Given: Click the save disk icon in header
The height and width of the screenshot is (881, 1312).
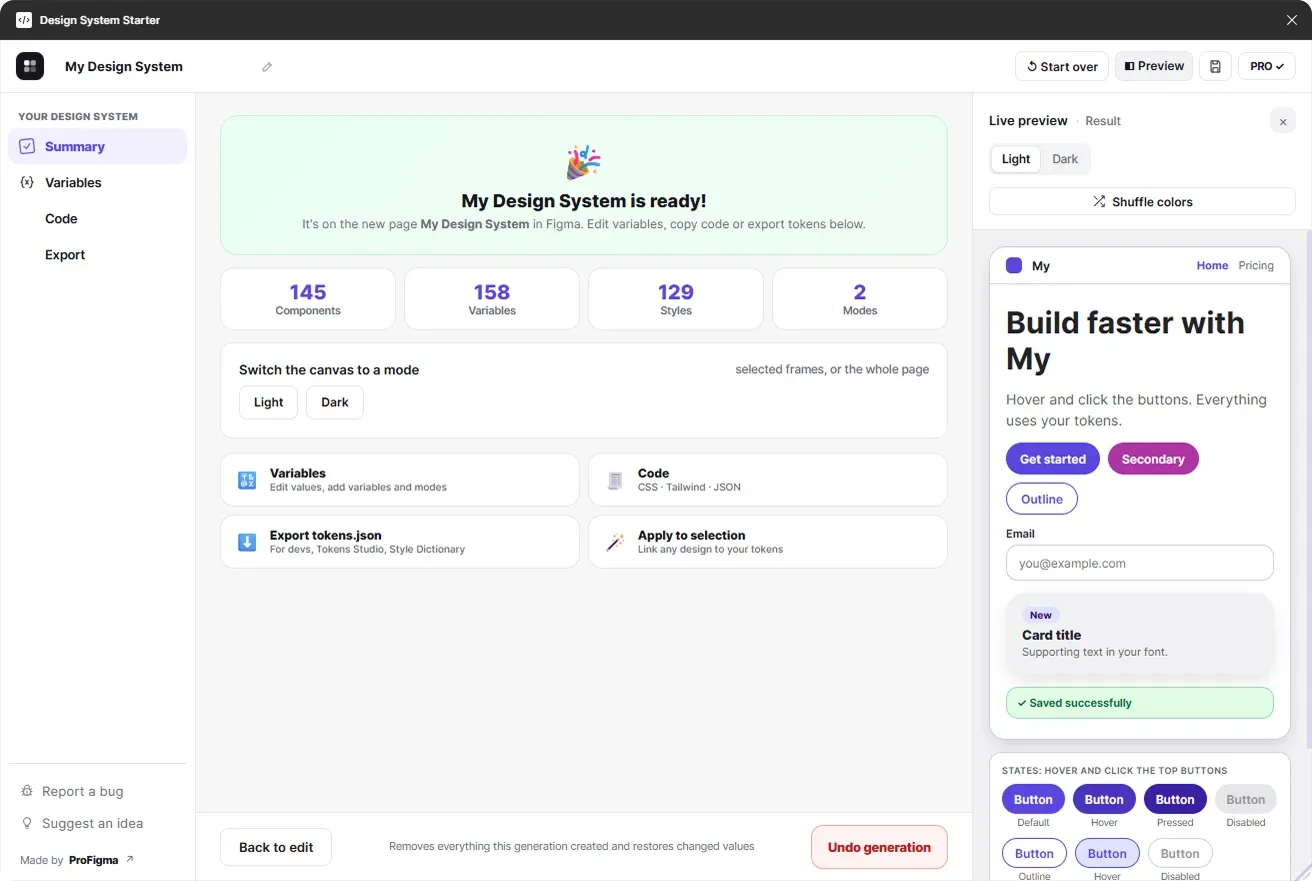Looking at the screenshot, I should click(1215, 66).
